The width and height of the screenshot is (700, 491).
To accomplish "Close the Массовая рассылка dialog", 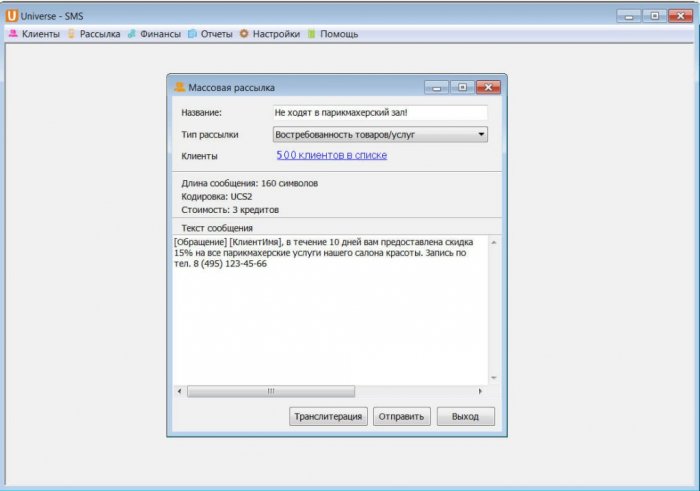I will [x=487, y=87].
